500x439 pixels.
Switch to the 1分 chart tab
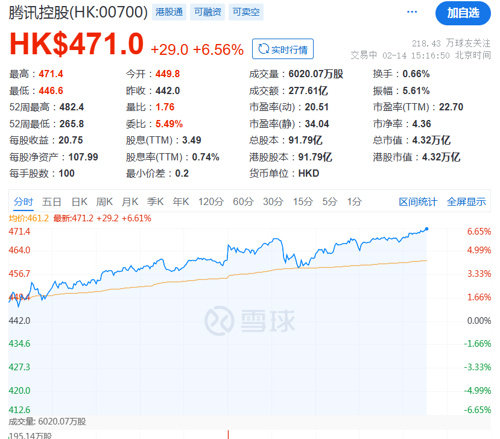[x=354, y=202]
